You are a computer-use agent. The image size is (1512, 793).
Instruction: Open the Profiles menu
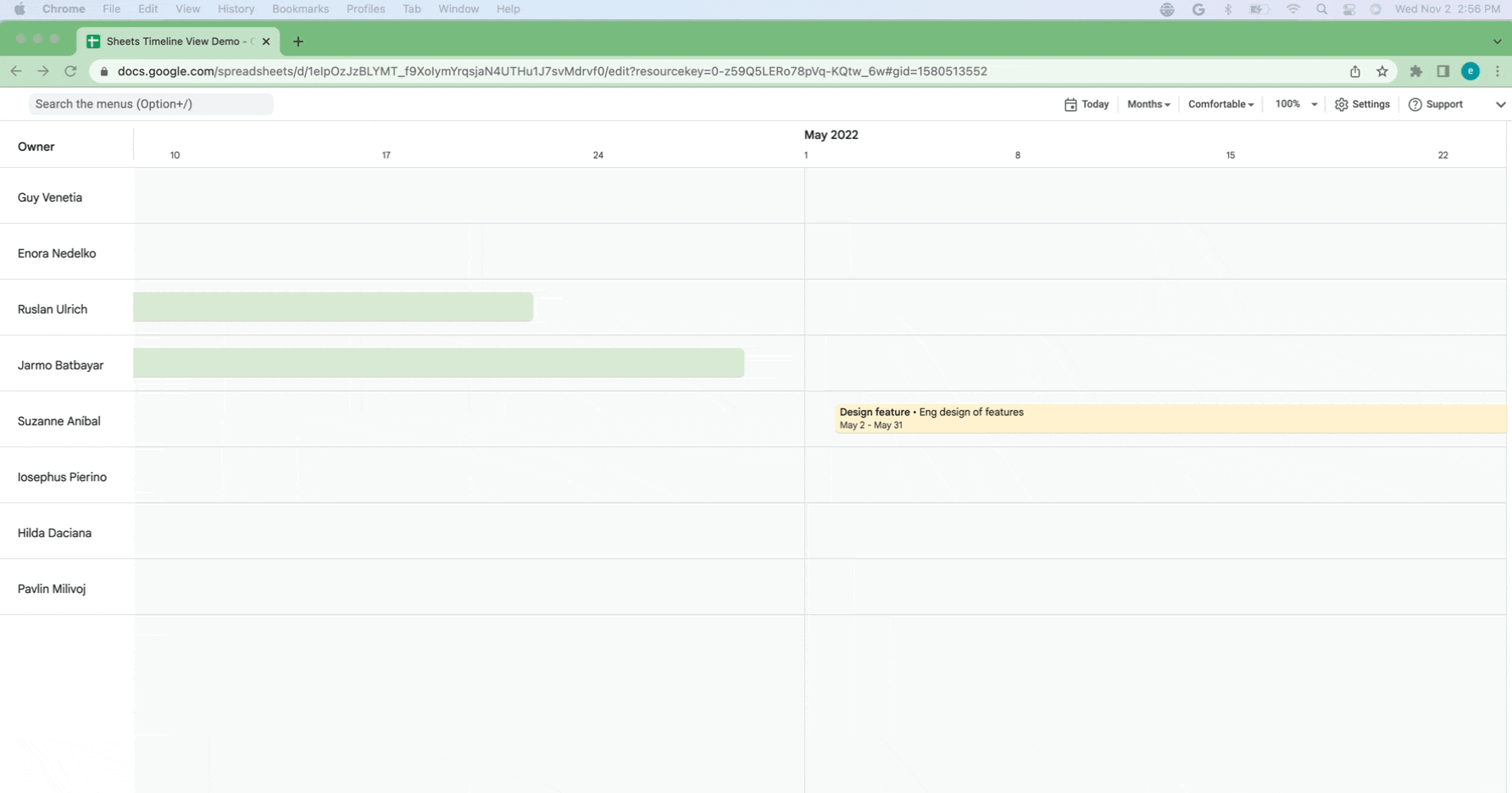click(x=365, y=9)
